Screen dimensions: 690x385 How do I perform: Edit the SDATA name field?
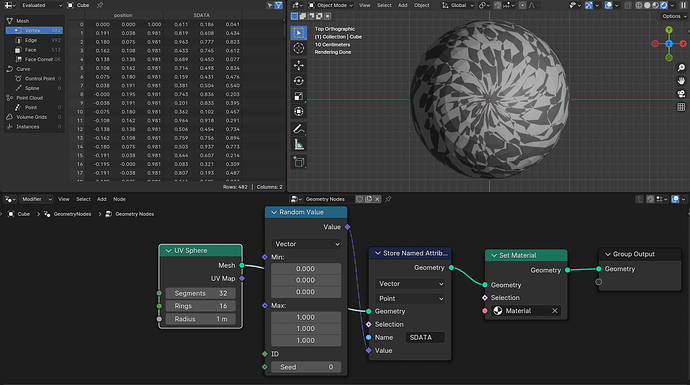point(425,337)
